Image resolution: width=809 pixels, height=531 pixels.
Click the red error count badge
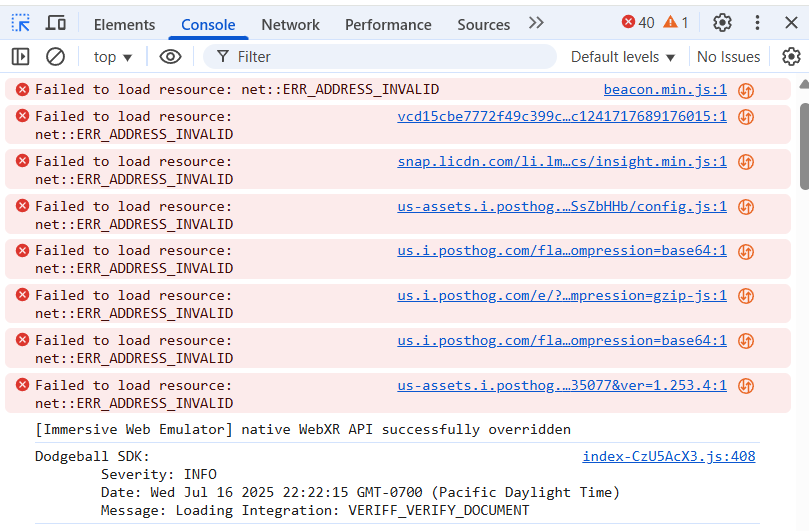pos(637,23)
